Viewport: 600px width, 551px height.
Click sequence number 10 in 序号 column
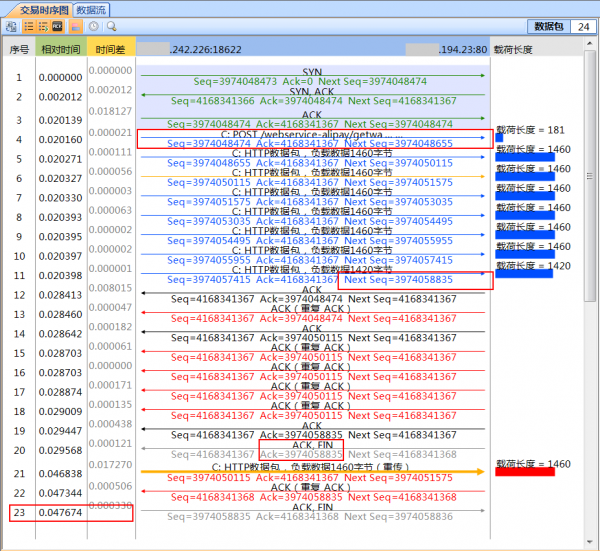point(19,256)
